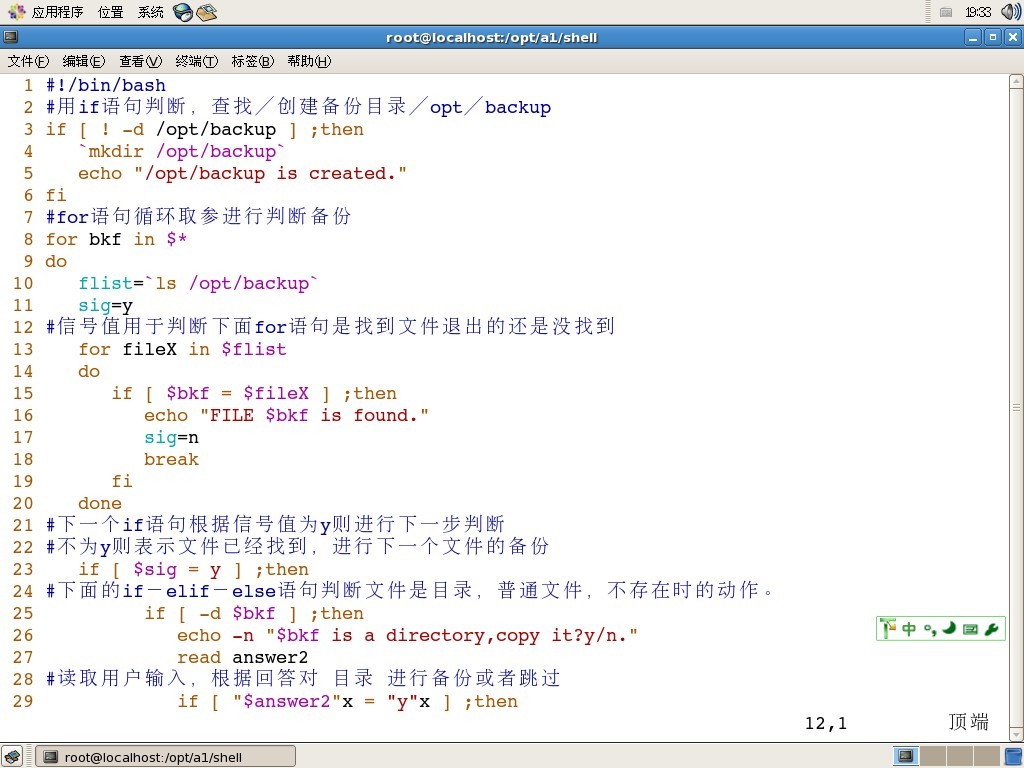Screen dimensions: 1024x768
Task: Click the 'sig=n' line
Action: [171, 438]
